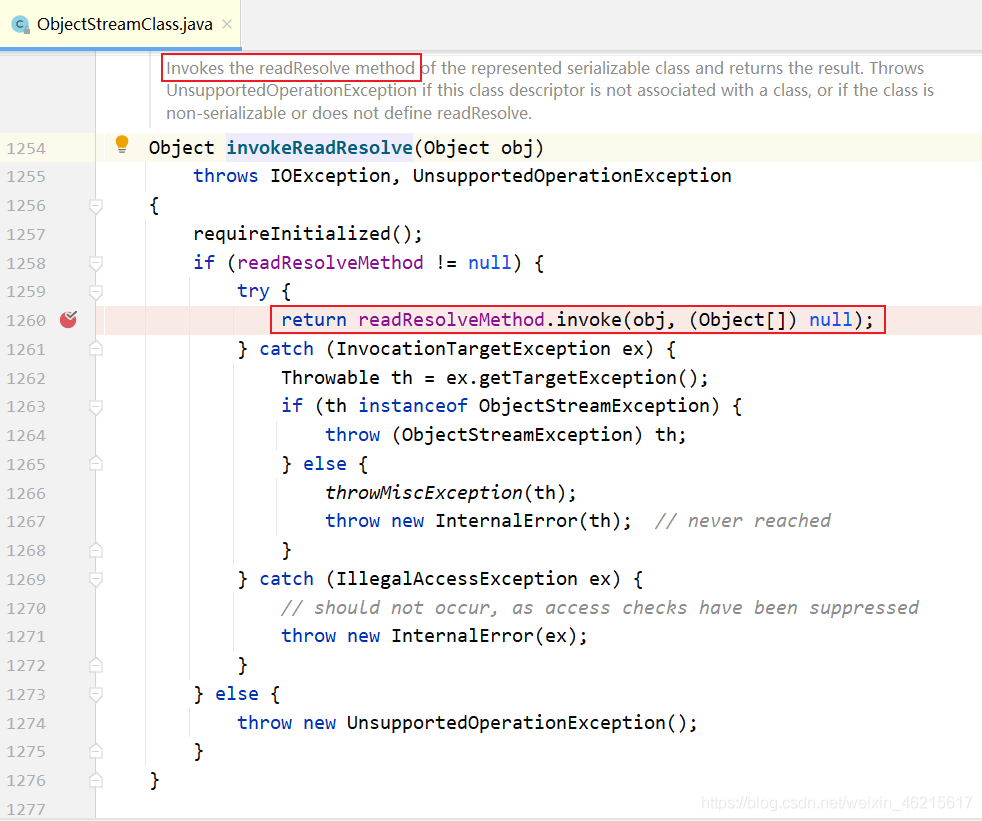Collapse the else block fold at line 1273
Image resolution: width=982 pixels, height=821 pixels.
coord(96,694)
